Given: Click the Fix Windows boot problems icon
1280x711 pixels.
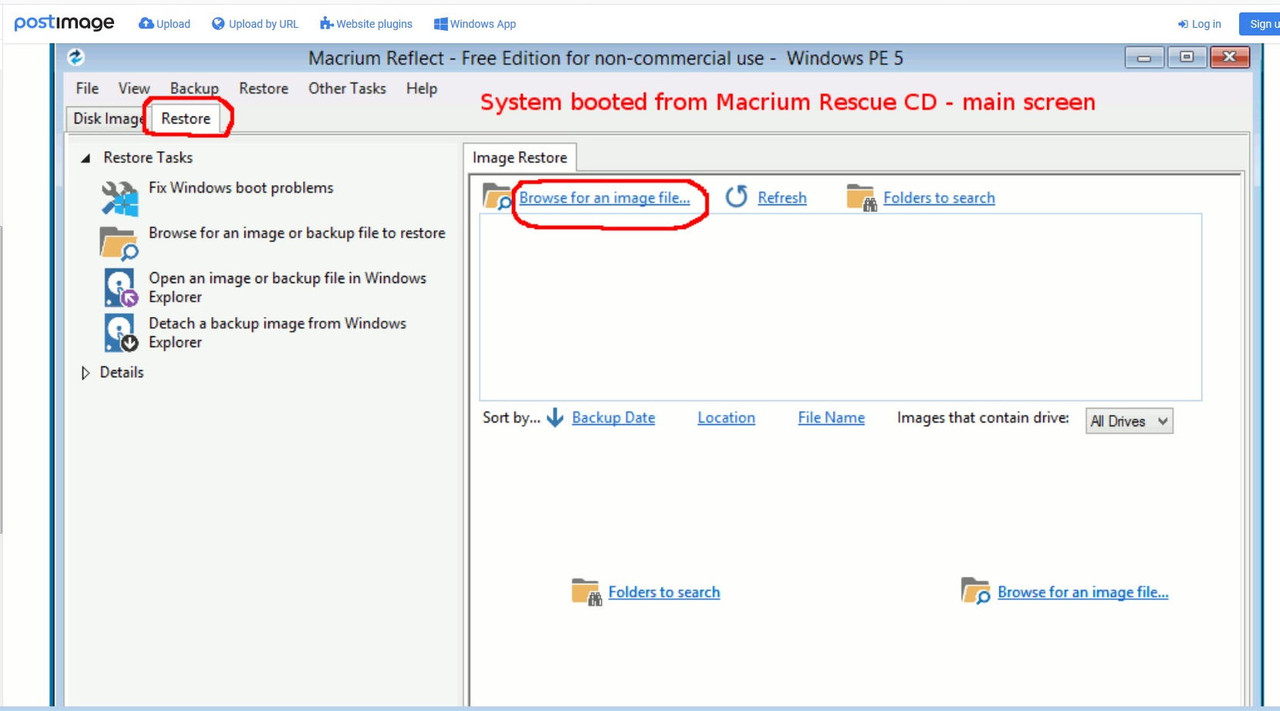Looking at the screenshot, I should tap(119, 198).
